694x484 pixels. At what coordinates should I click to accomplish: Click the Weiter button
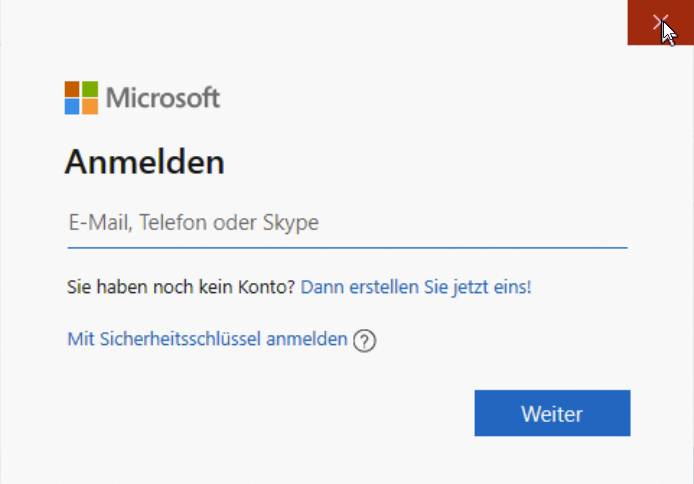[552, 413]
